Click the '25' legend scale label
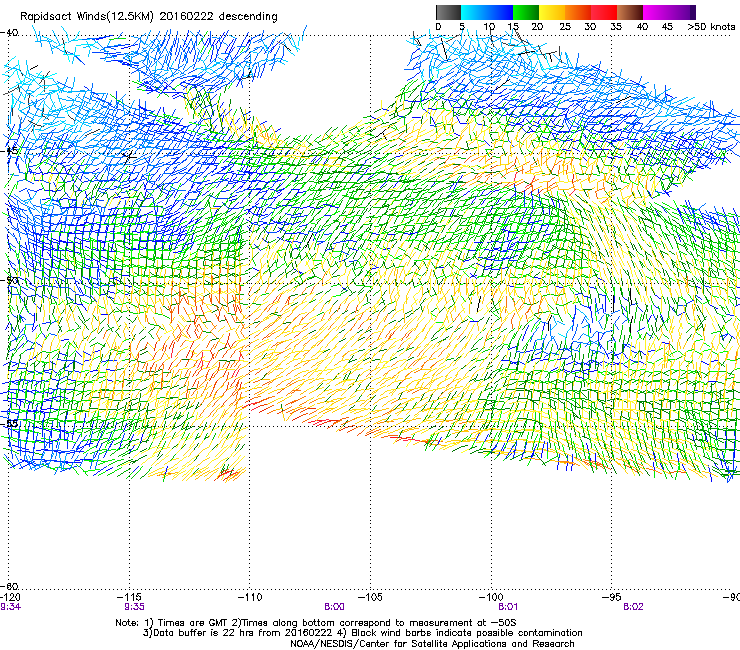Image resolution: width=740 pixels, height=650 pixels. point(565,27)
